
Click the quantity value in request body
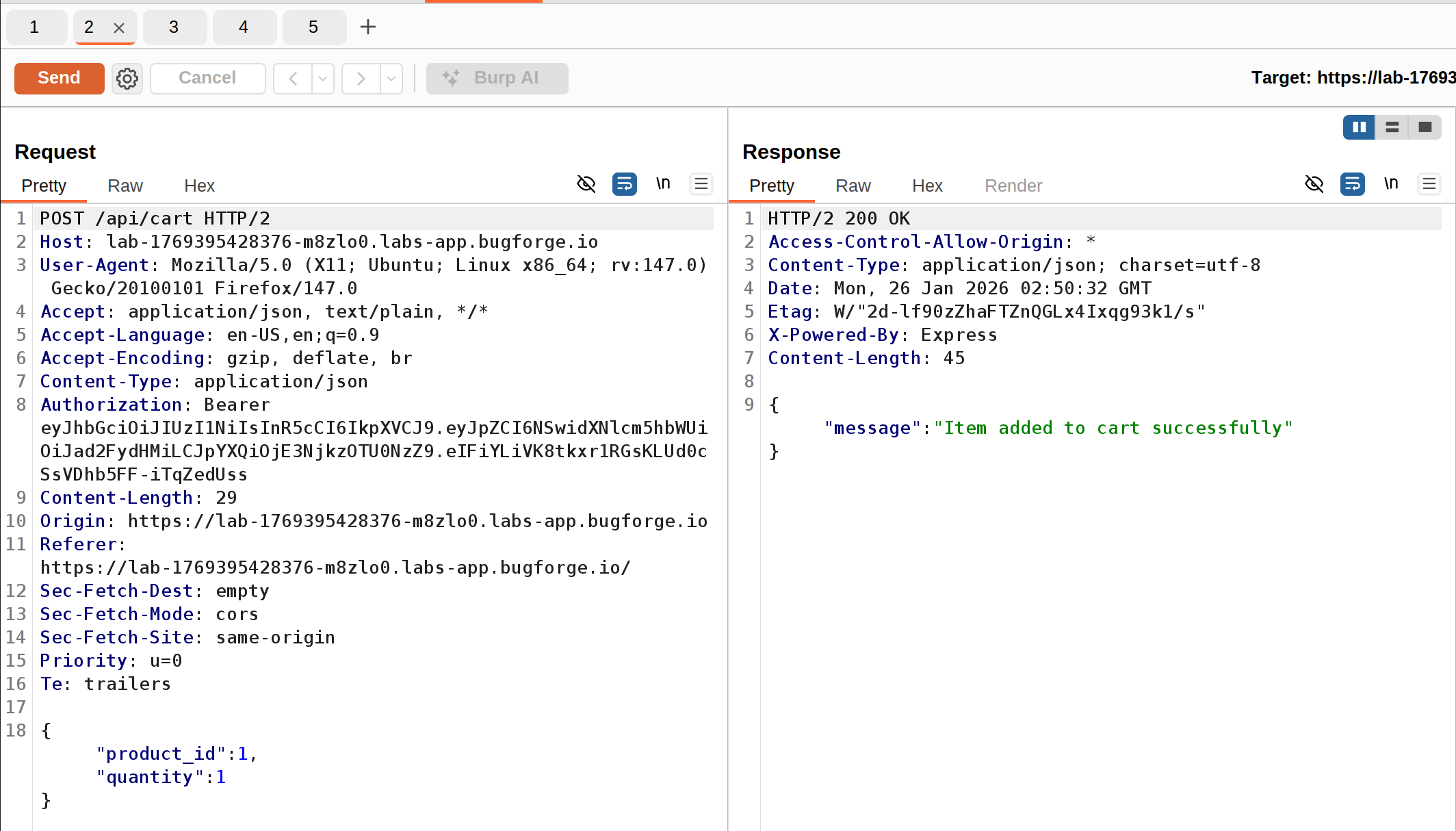pos(221,777)
